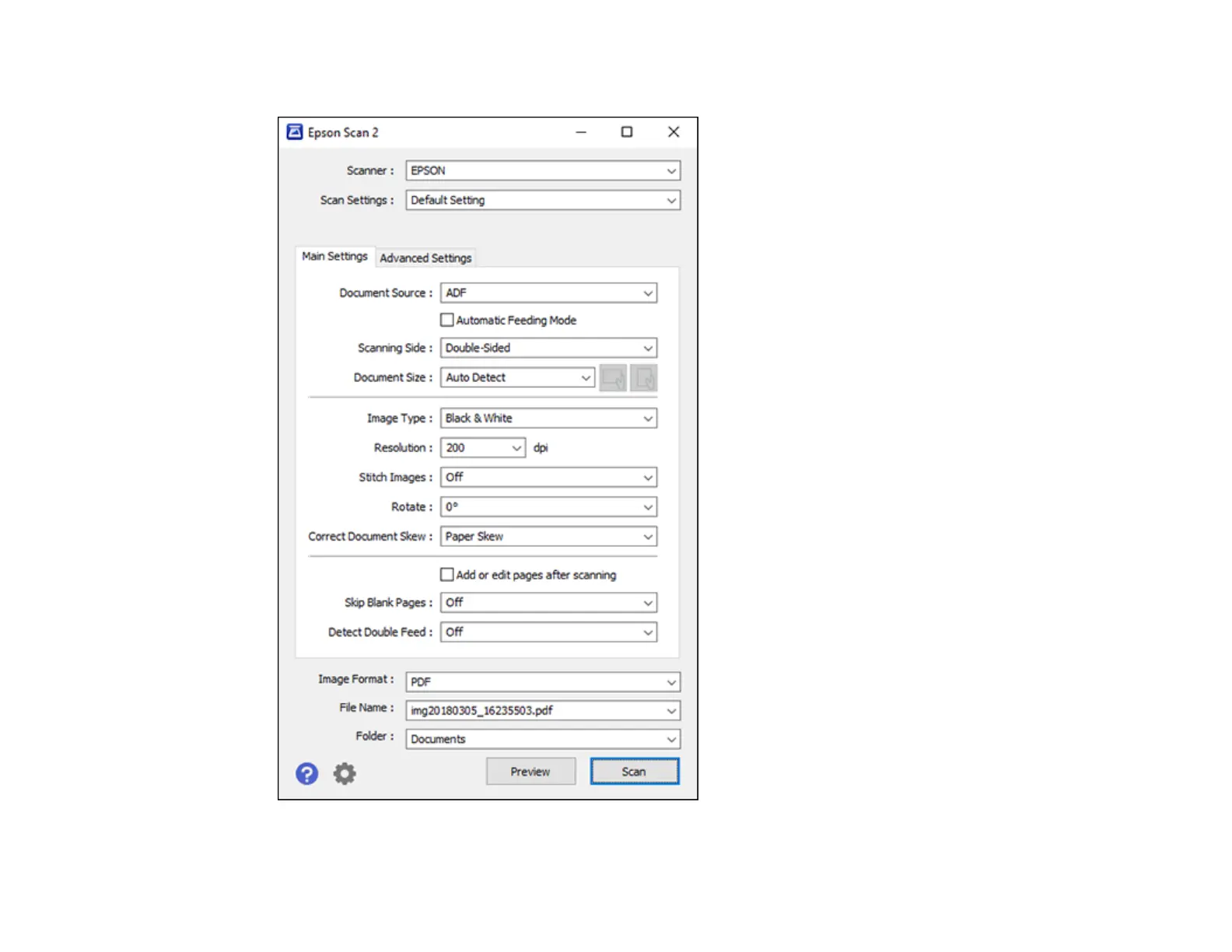This screenshot has height=952, width=1232.
Task: Enable Automatic Feeding Mode checkbox
Action: [447, 320]
